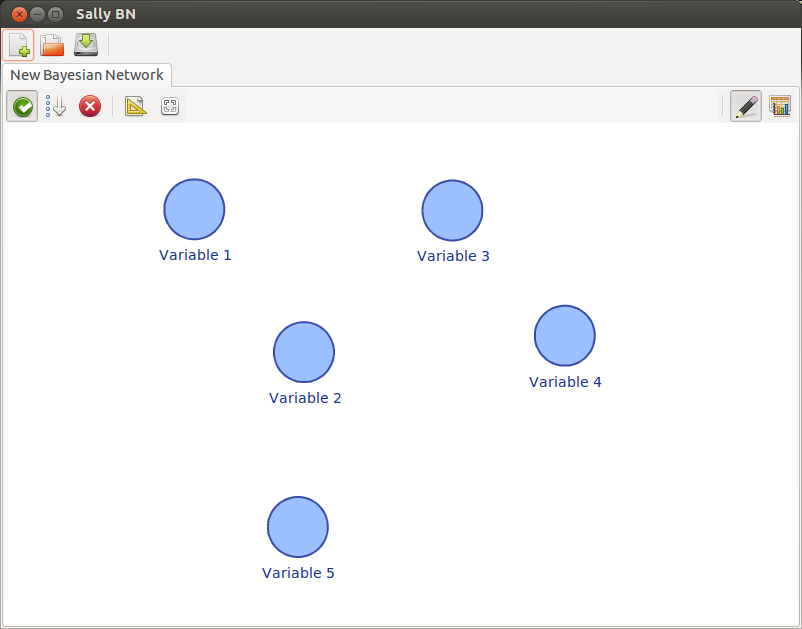Select the Variable 3 node circle

tap(452, 210)
